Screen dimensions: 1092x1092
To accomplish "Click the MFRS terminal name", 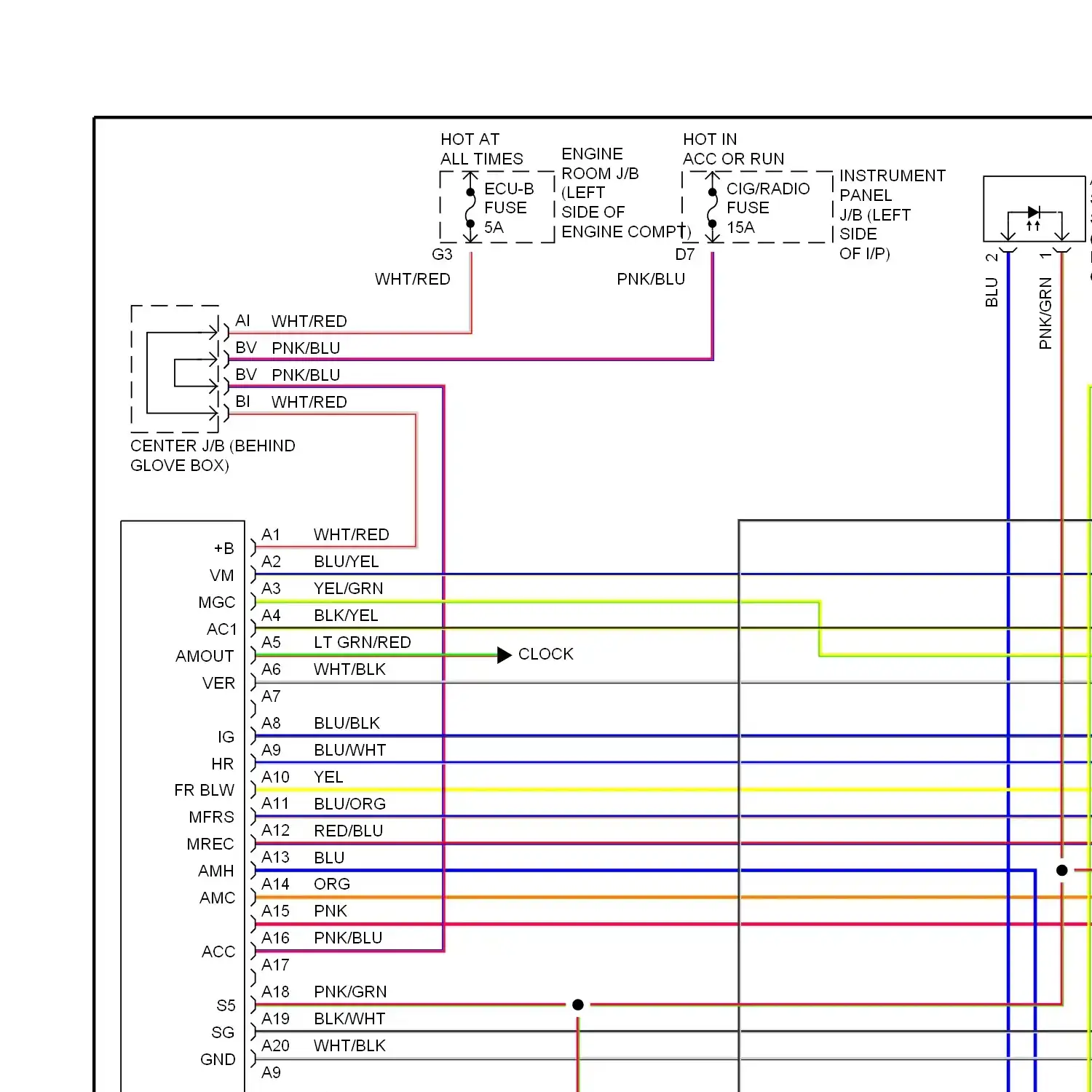I will [x=212, y=818].
